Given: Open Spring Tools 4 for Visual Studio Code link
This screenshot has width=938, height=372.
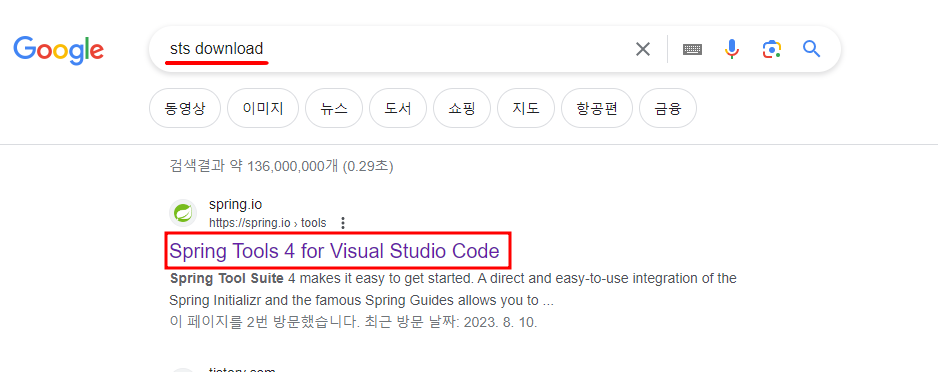Looking at the screenshot, I should (x=334, y=251).
